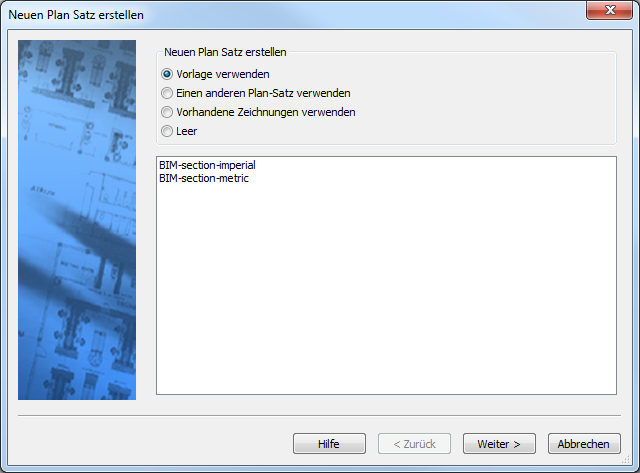Viewport: 640px width, 473px height.
Task: Click the dialog title bar text
Action: click(76, 15)
